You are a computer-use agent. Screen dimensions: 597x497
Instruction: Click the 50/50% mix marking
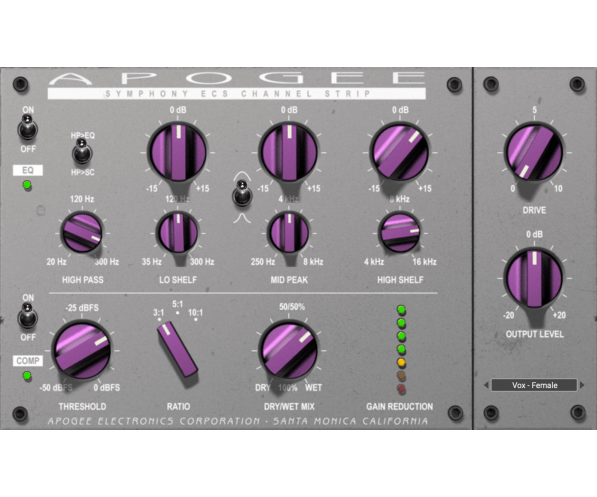point(292,307)
